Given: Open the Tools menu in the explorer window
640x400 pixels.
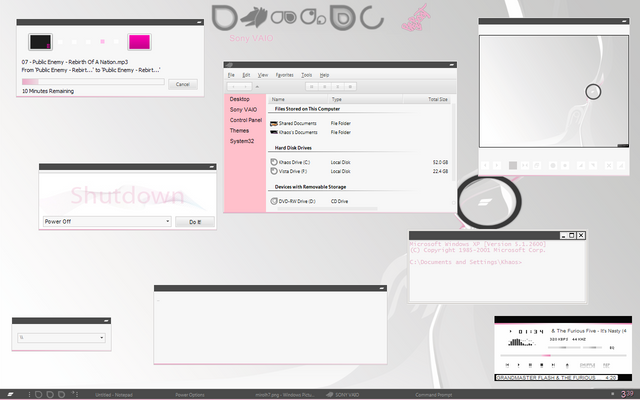Looking at the screenshot, I should click(x=307, y=75).
